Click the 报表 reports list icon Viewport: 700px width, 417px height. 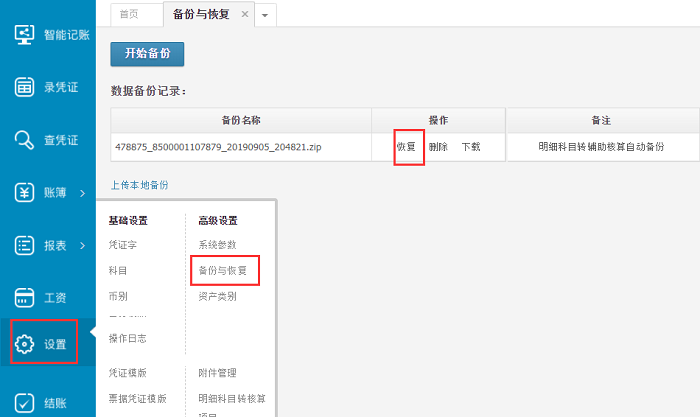(24, 245)
